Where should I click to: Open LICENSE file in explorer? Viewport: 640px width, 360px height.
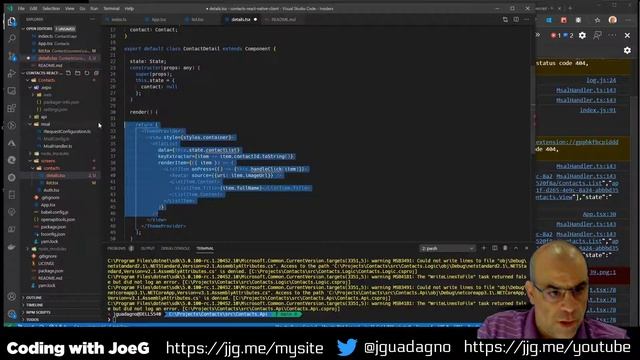[x=46, y=264]
